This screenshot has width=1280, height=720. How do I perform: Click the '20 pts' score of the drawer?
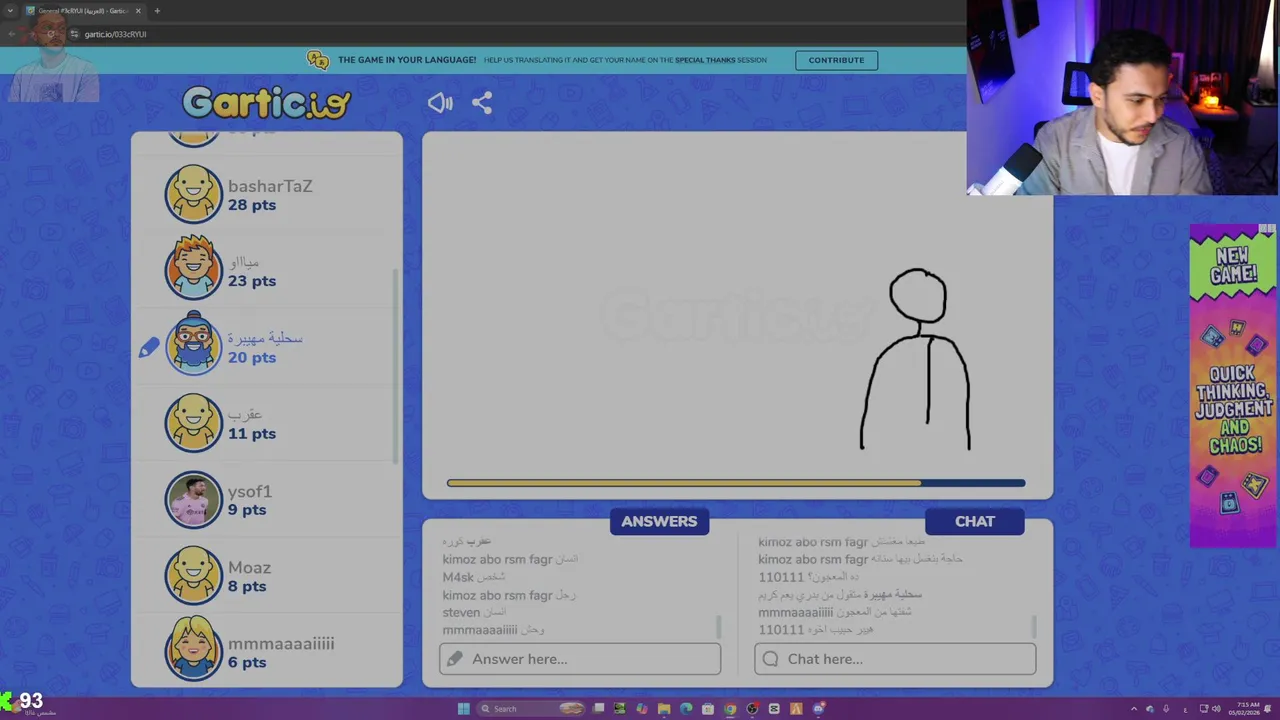coord(252,357)
